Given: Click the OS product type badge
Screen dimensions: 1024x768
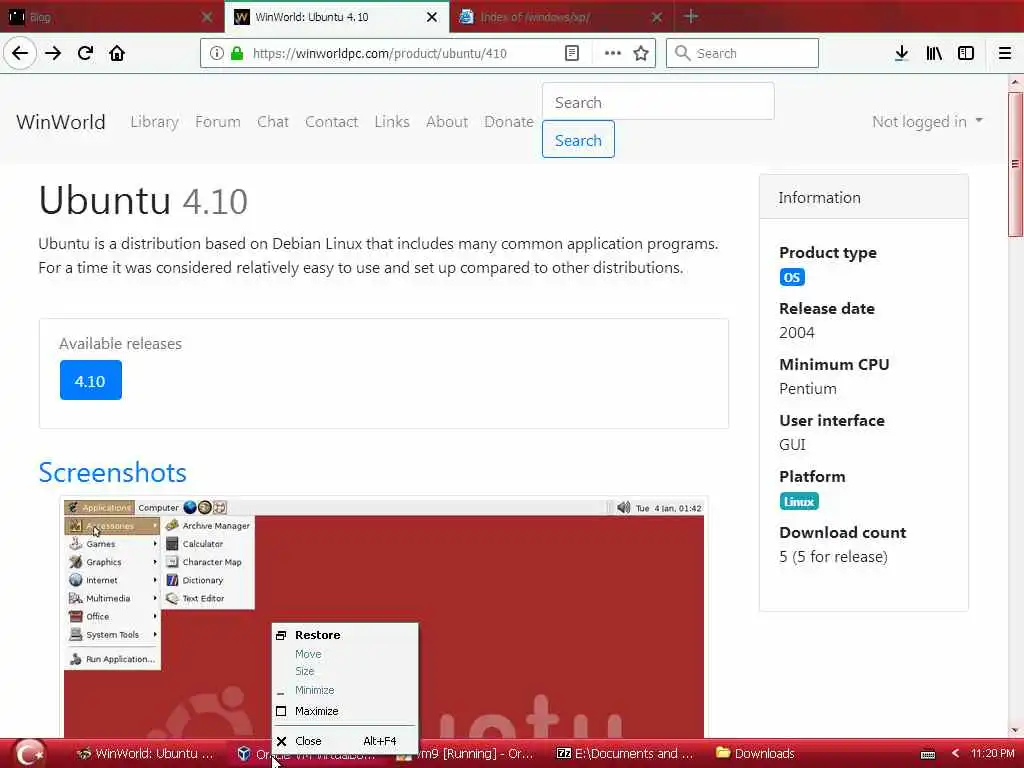Looking at the screenshot, I should click(792, 278).
